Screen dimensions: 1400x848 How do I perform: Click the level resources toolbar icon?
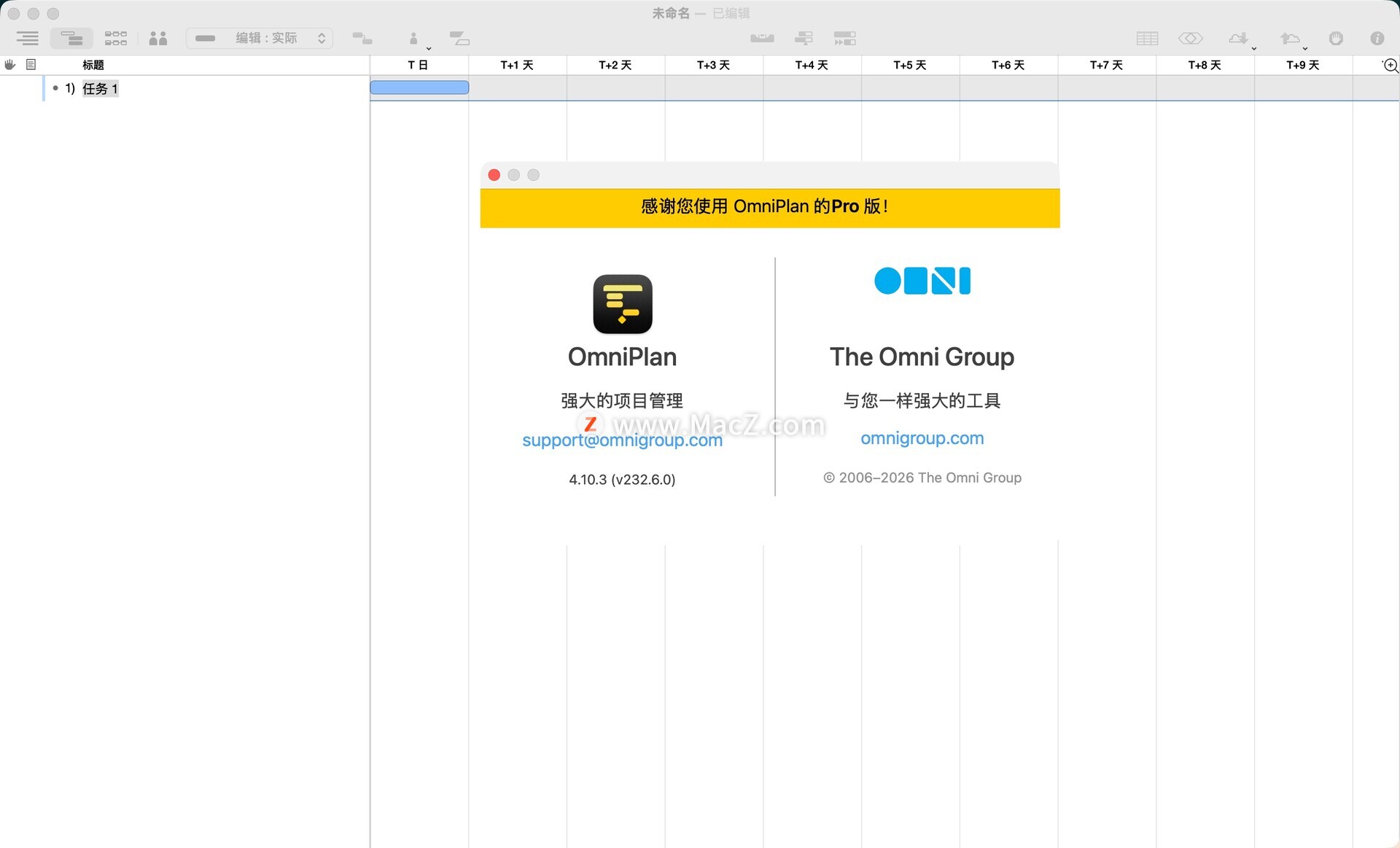(762, 38)
